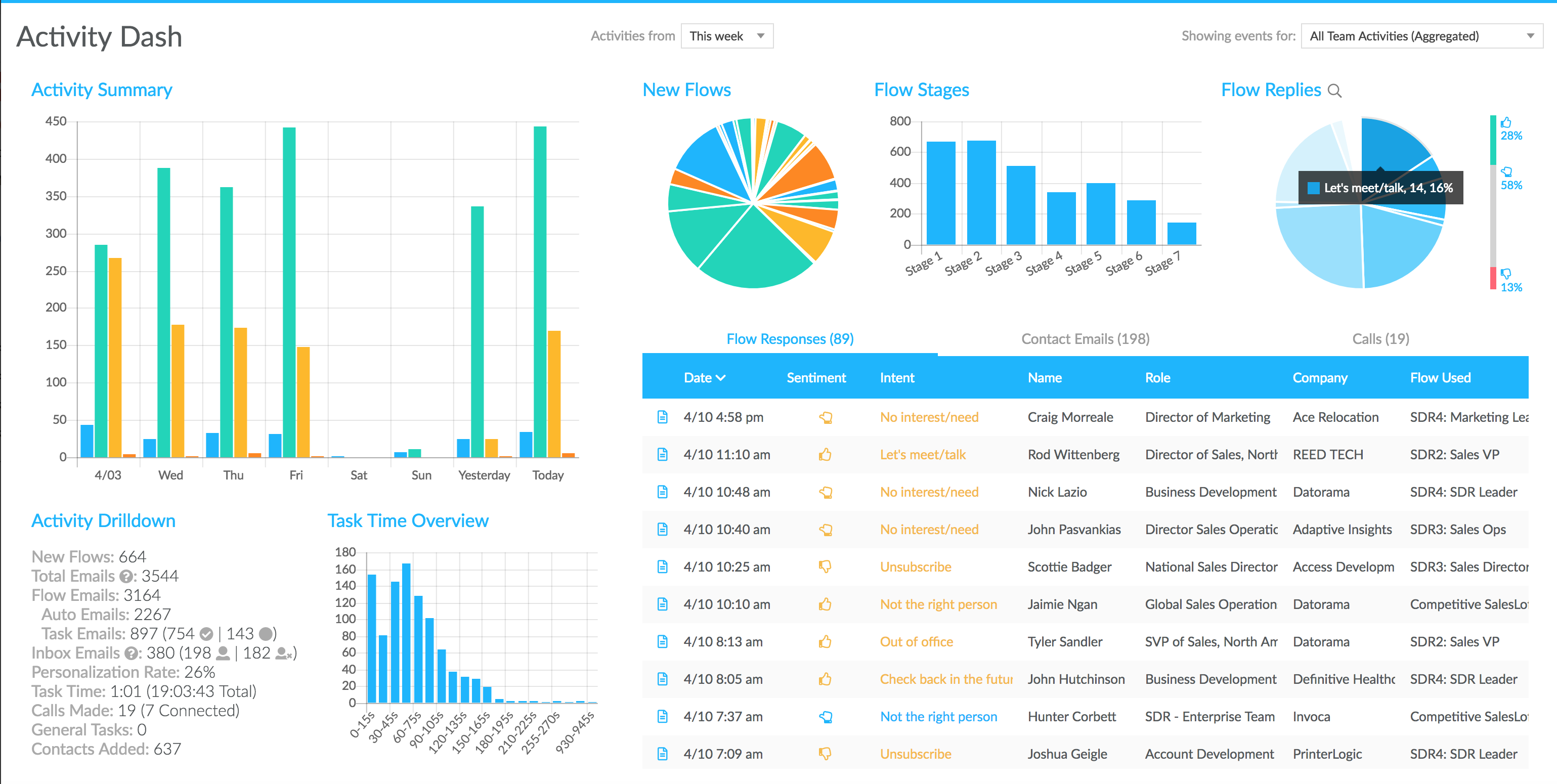
Task: Click the Flow Replies magnifier search icon
Action: pos(1334,91)
